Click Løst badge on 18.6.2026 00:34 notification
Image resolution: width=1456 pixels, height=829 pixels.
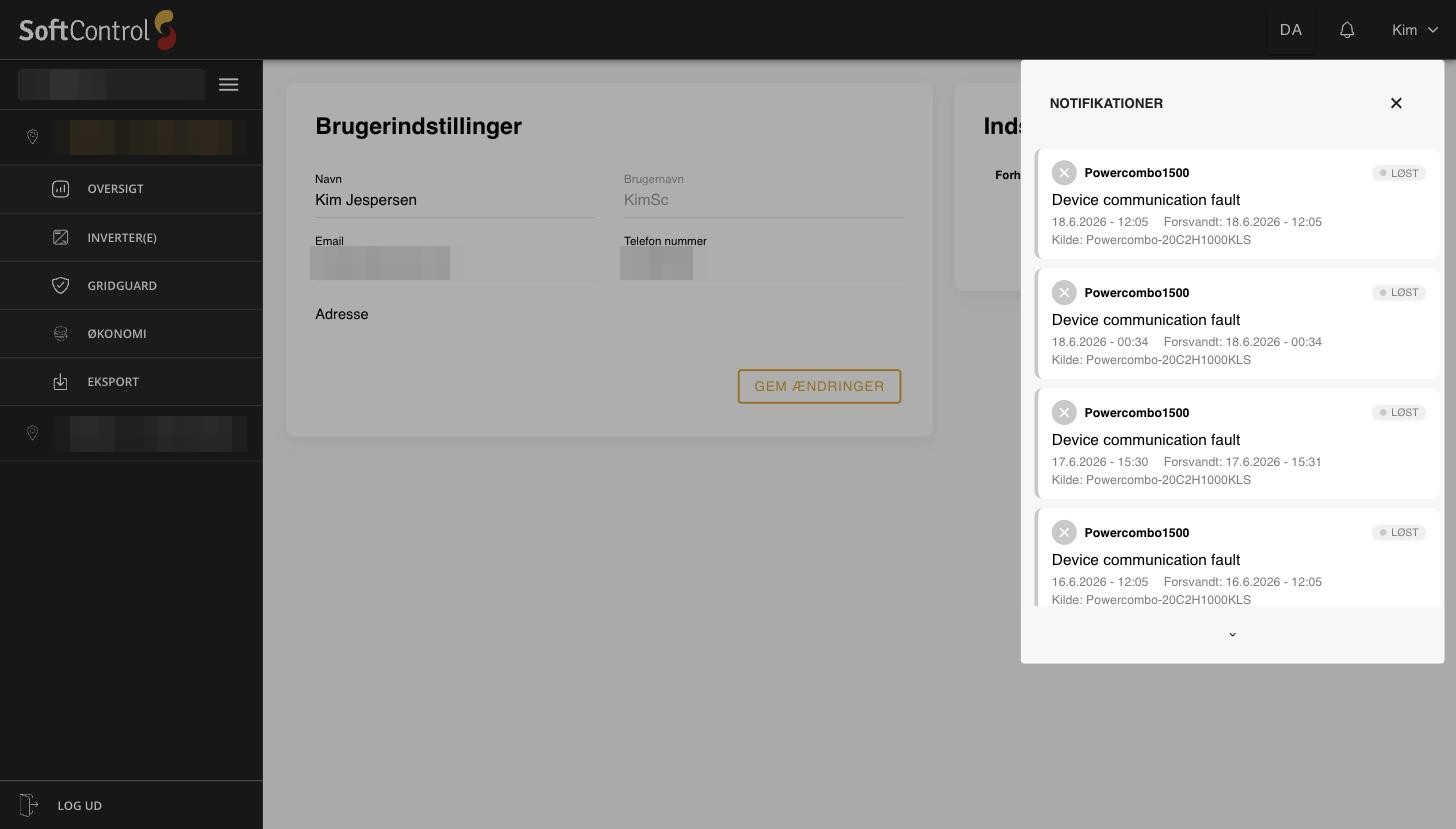1399,293
